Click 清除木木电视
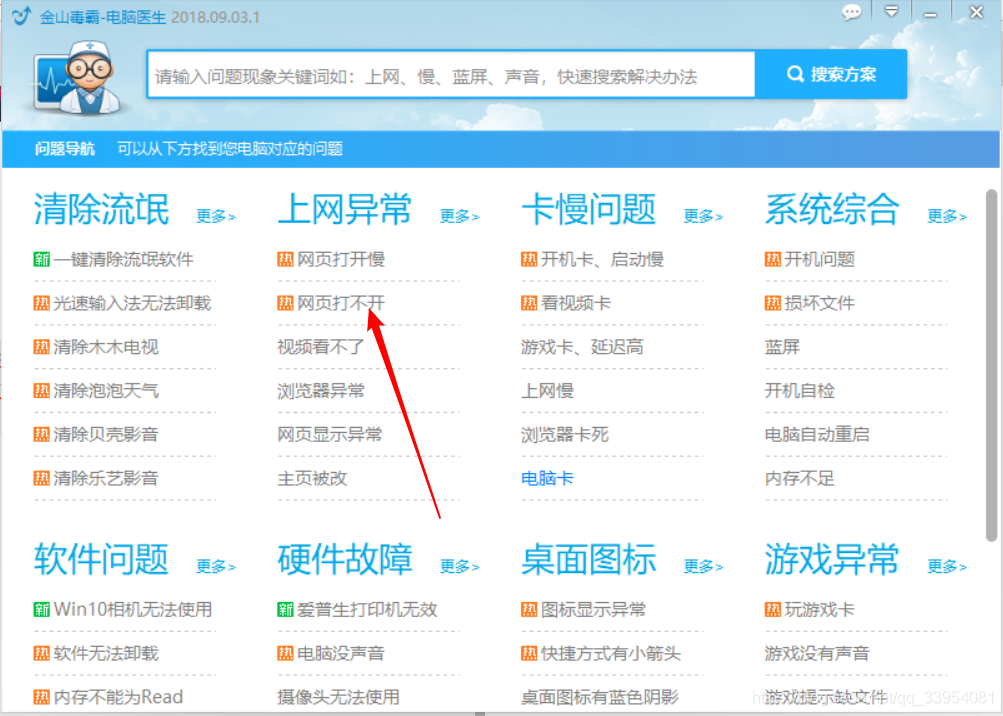This screenshot has width=1003, height=716. click(x=106, y=347)
